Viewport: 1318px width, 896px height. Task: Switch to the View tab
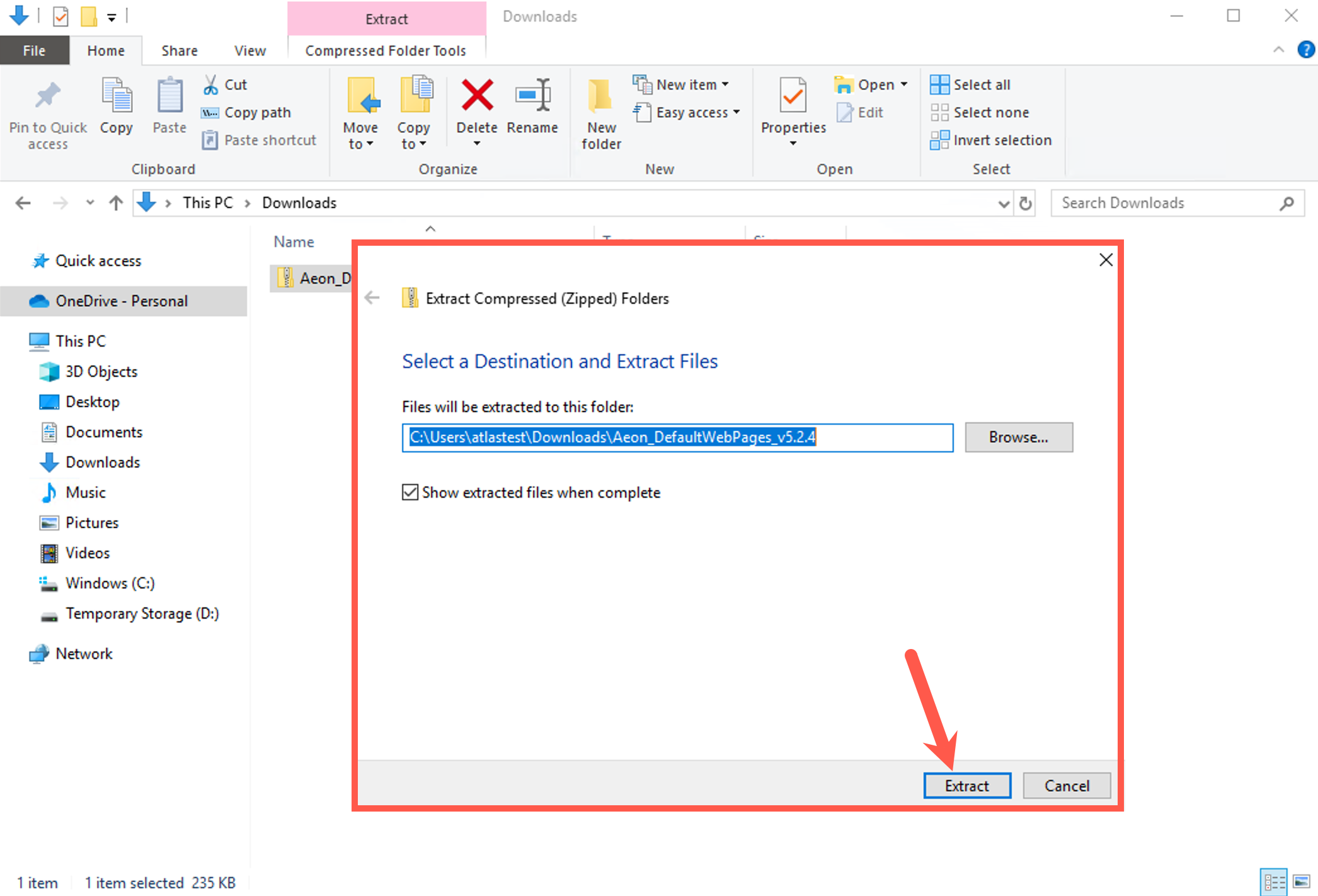click(x=249, y=50)
